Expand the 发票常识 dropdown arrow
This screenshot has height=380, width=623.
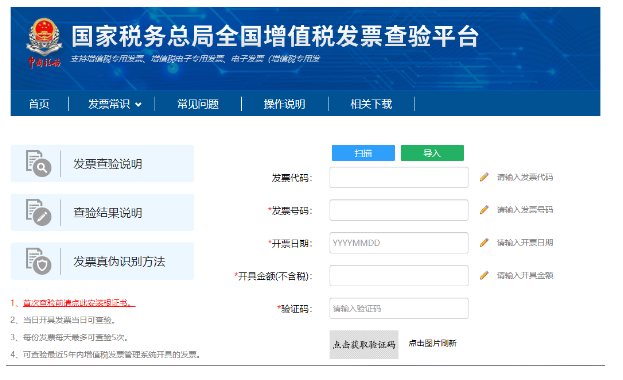[x=138, y=105]
